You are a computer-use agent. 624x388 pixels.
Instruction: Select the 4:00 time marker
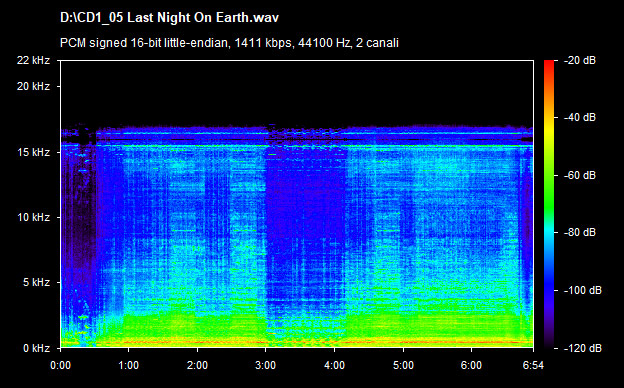334,365
